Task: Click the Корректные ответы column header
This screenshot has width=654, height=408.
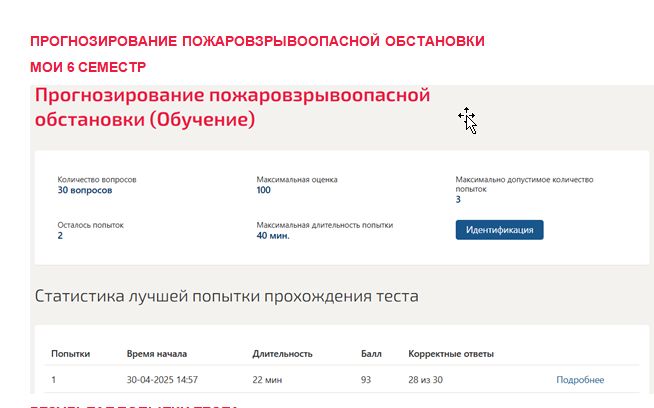Action: click(x=451, y=354)
